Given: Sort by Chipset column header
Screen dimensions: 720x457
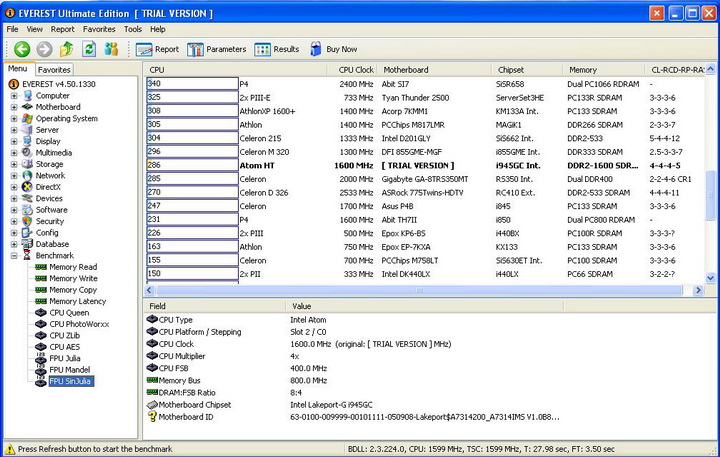Looking at the screenshot, I should [527, 70].
